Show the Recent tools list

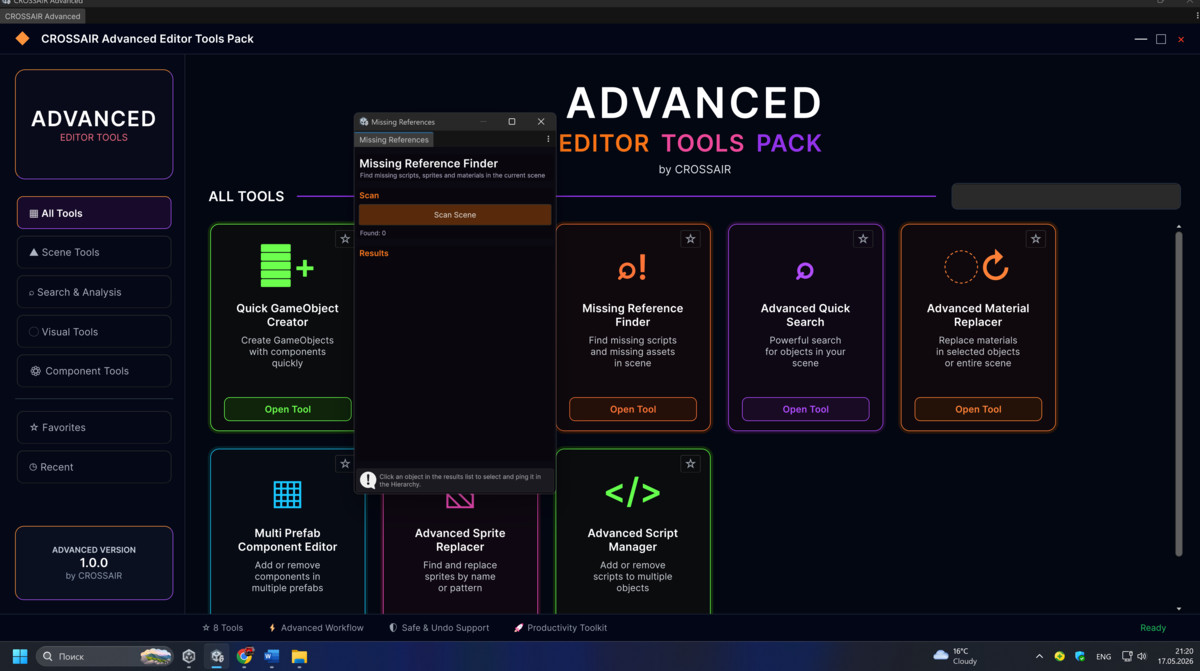pos(94,467)
